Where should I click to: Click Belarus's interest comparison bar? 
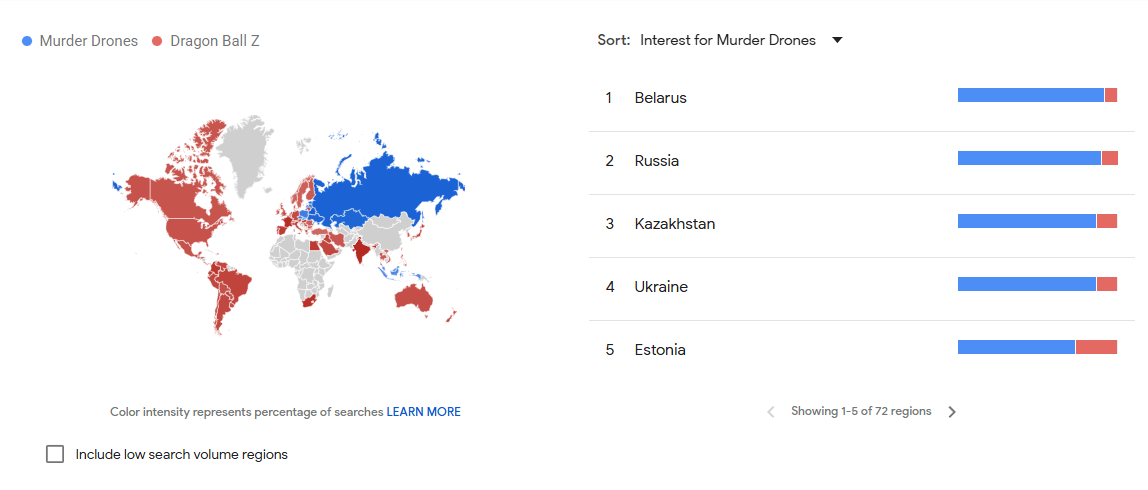pos(1037,95)
